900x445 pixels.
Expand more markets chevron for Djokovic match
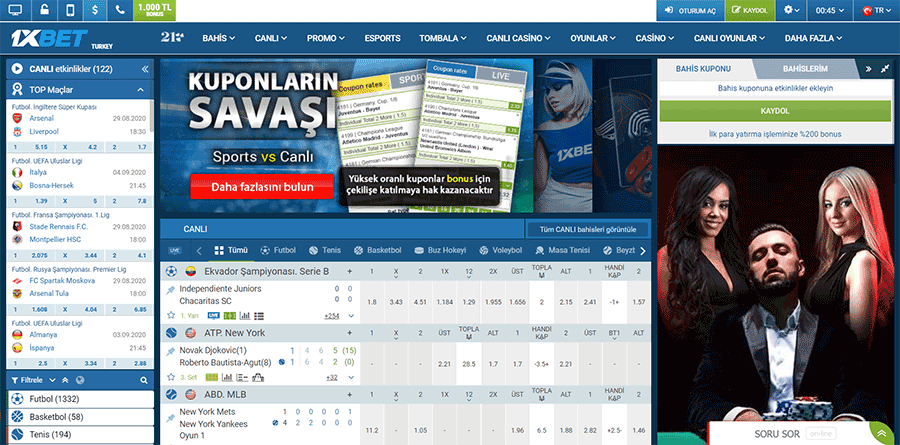click(351, 378)
